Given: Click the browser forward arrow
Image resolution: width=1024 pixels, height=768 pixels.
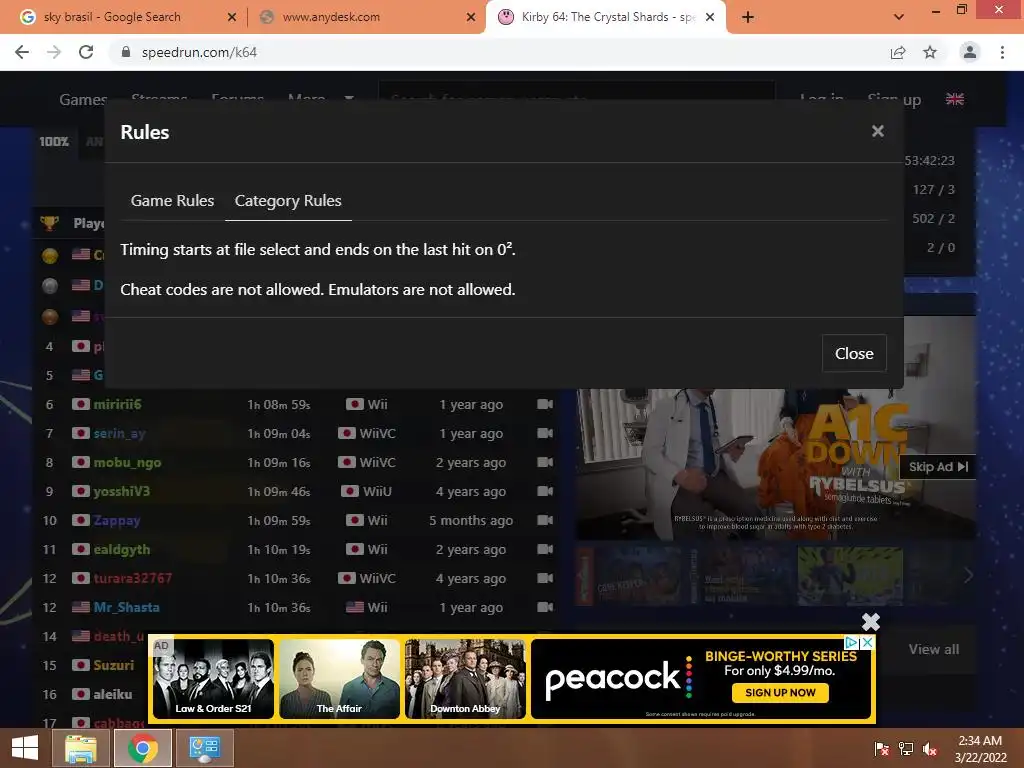Looking at the screenshot, I should [x=54, y=52].
